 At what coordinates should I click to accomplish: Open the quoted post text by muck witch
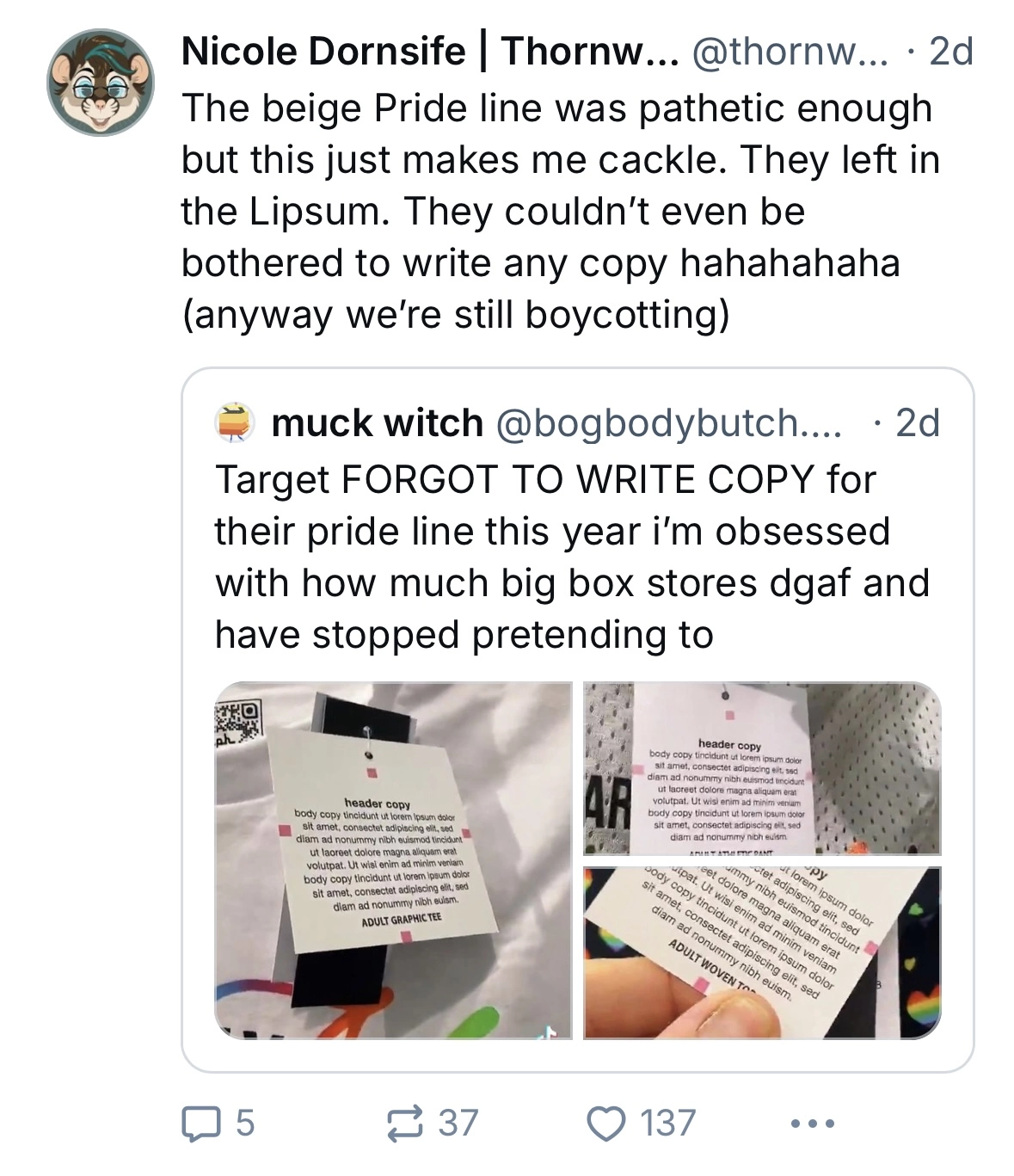click(572, 557)
